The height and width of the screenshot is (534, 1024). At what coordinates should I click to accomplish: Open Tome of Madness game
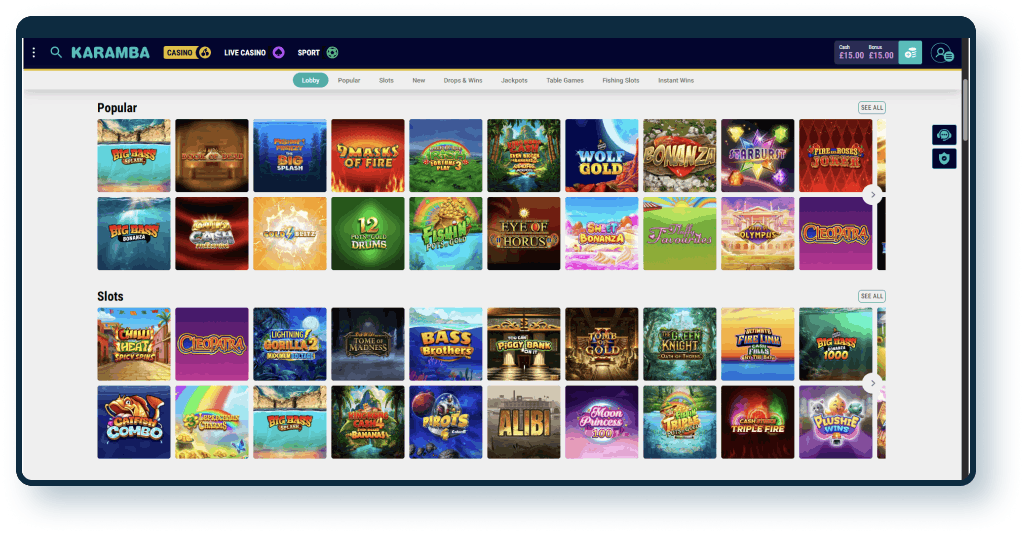point(368,344)
